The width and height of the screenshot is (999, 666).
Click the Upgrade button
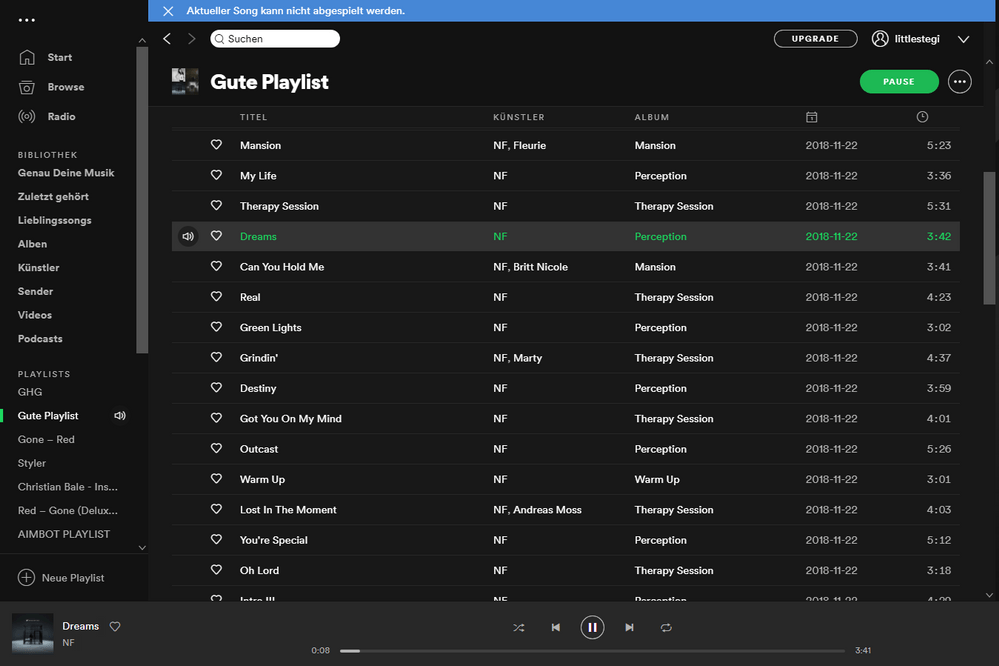[x=815, y=39]
